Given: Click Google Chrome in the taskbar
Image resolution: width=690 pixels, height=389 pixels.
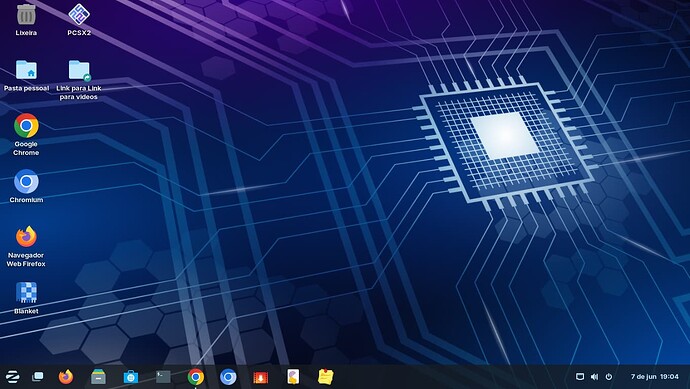Looking at the screenshot, I should pos(196,377).
